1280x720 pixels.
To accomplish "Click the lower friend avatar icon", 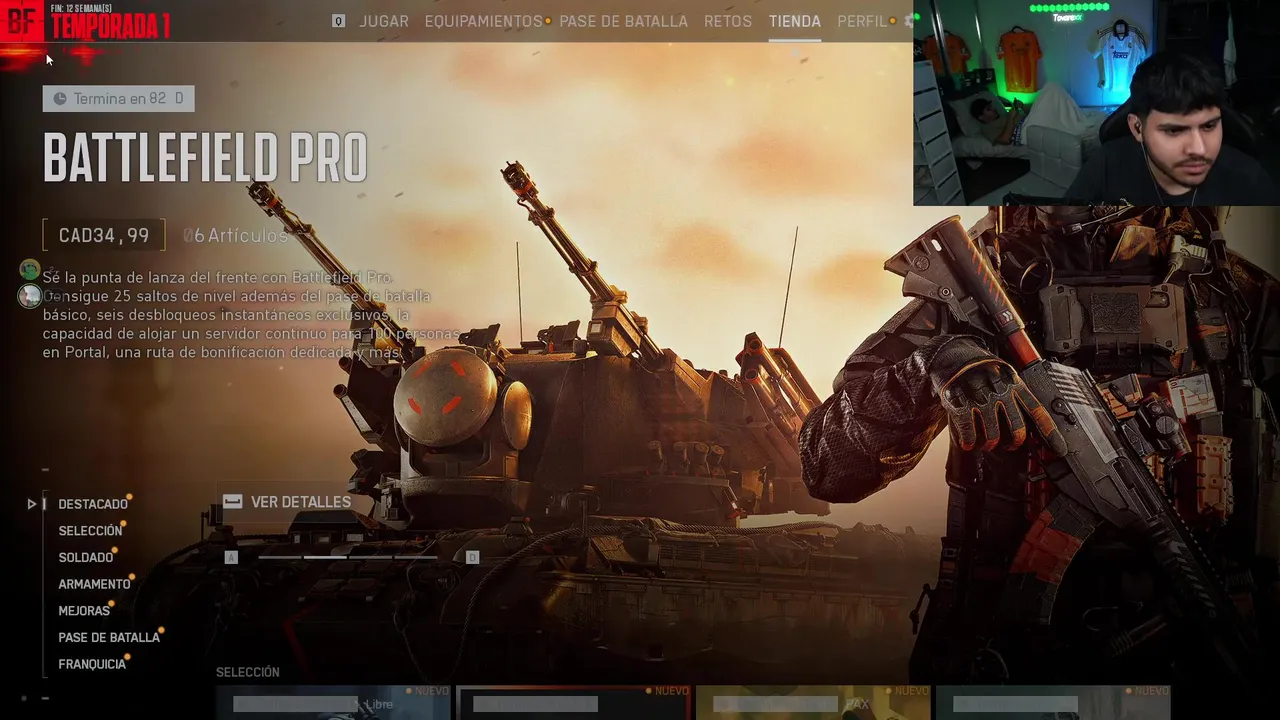I will pyautogui.click(x=30, y=296).
